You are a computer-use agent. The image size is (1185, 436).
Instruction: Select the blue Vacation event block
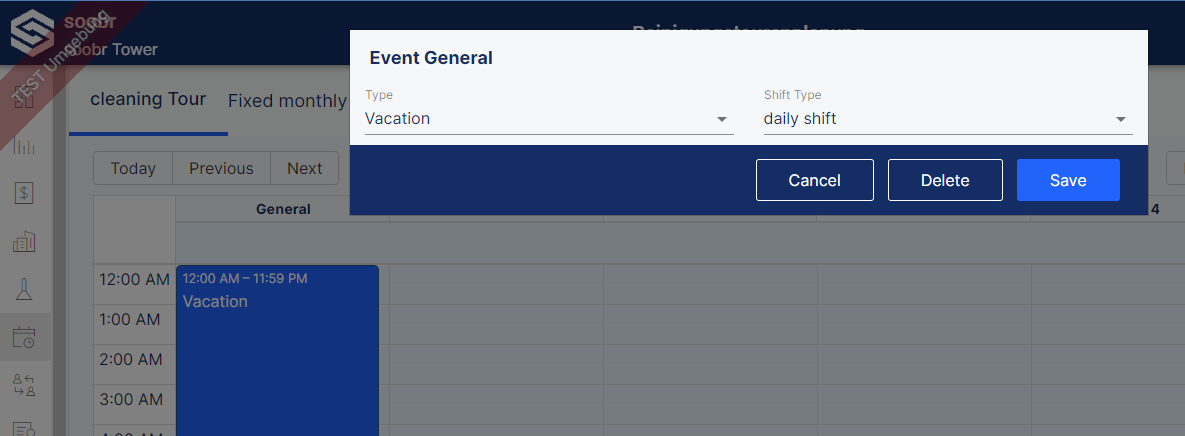pos(277,350)
